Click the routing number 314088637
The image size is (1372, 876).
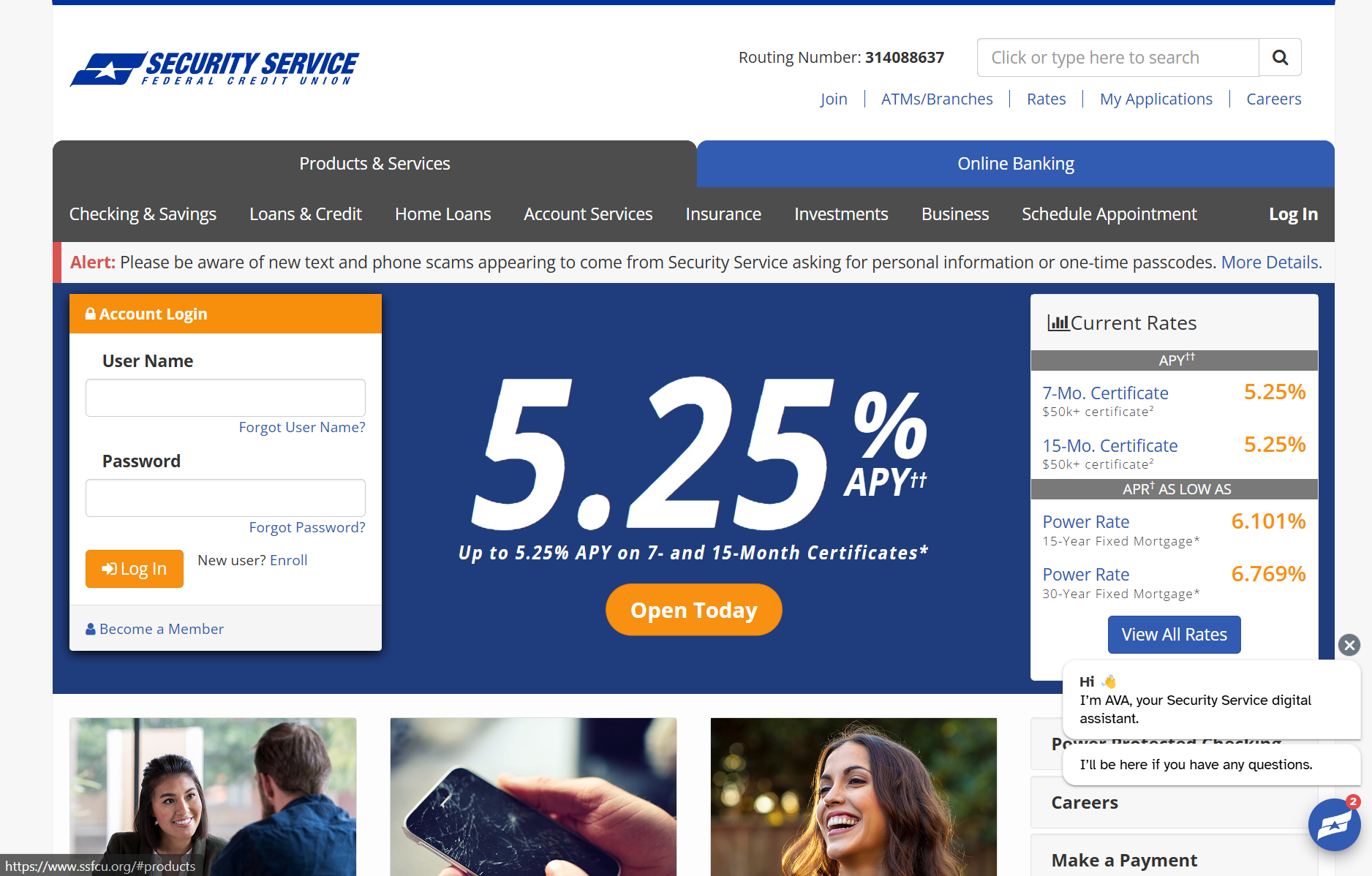point(905,57)
